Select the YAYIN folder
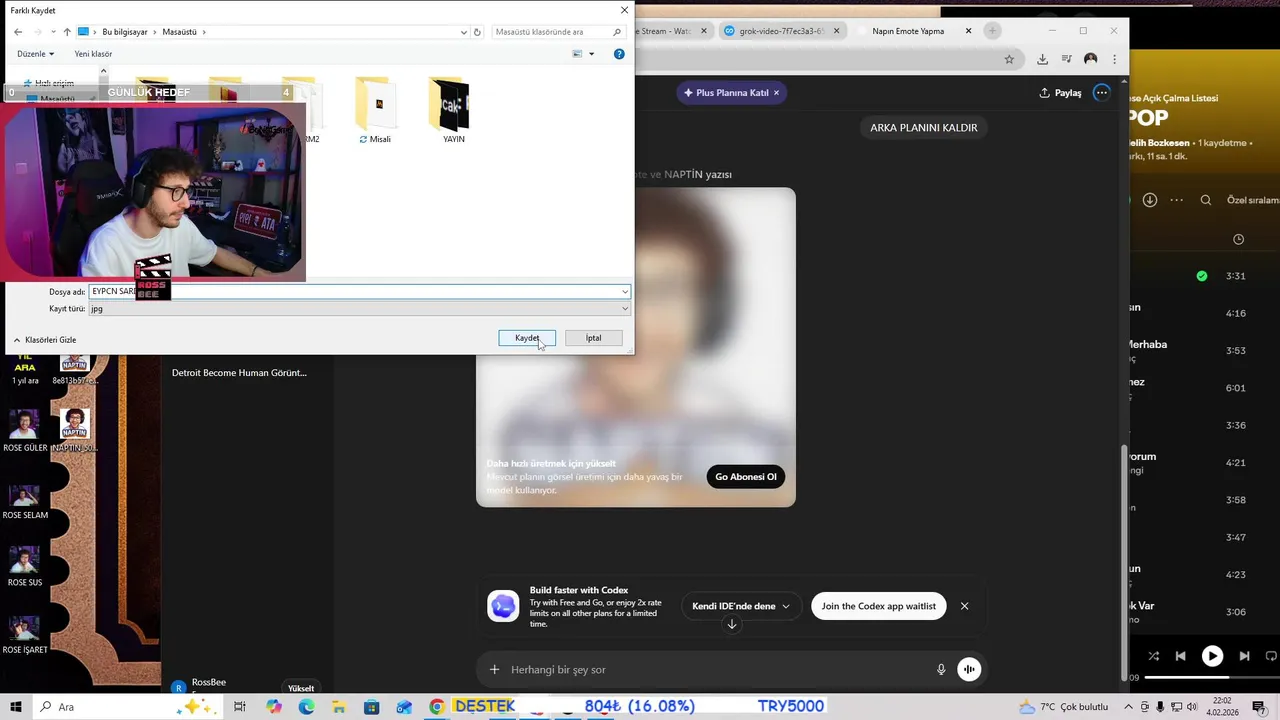 click(453, 111)
